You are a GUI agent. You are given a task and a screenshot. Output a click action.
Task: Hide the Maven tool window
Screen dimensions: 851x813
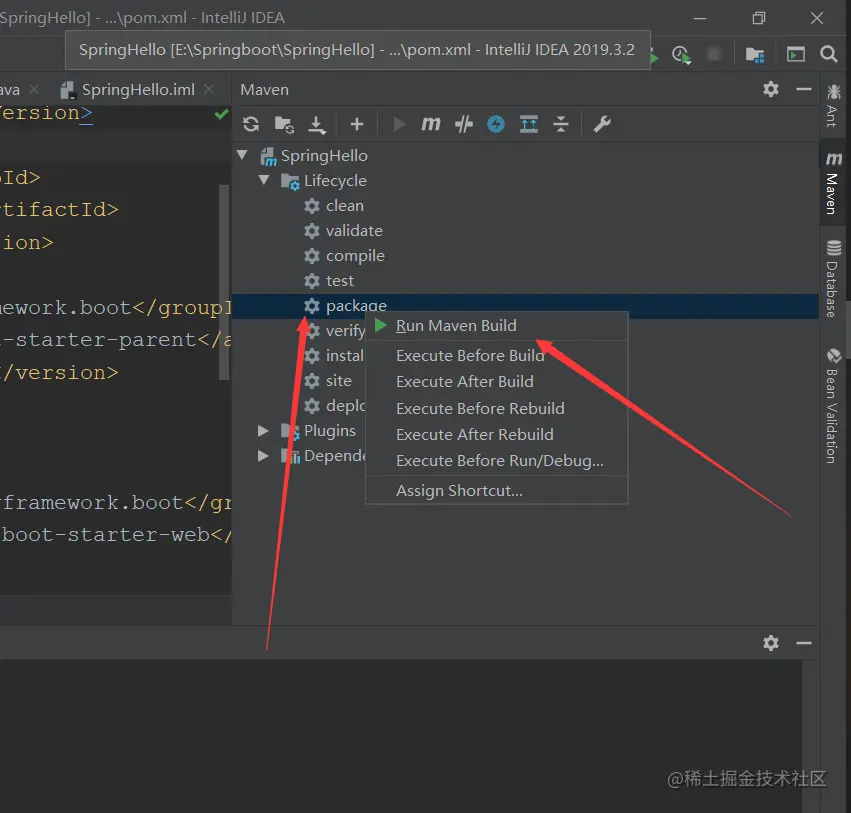[x=804, y=89]
